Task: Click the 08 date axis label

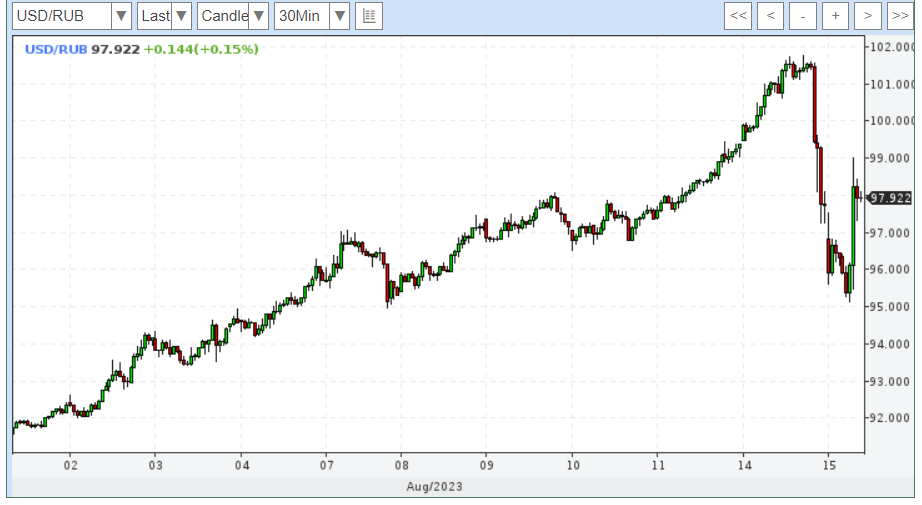Action: 402,466
